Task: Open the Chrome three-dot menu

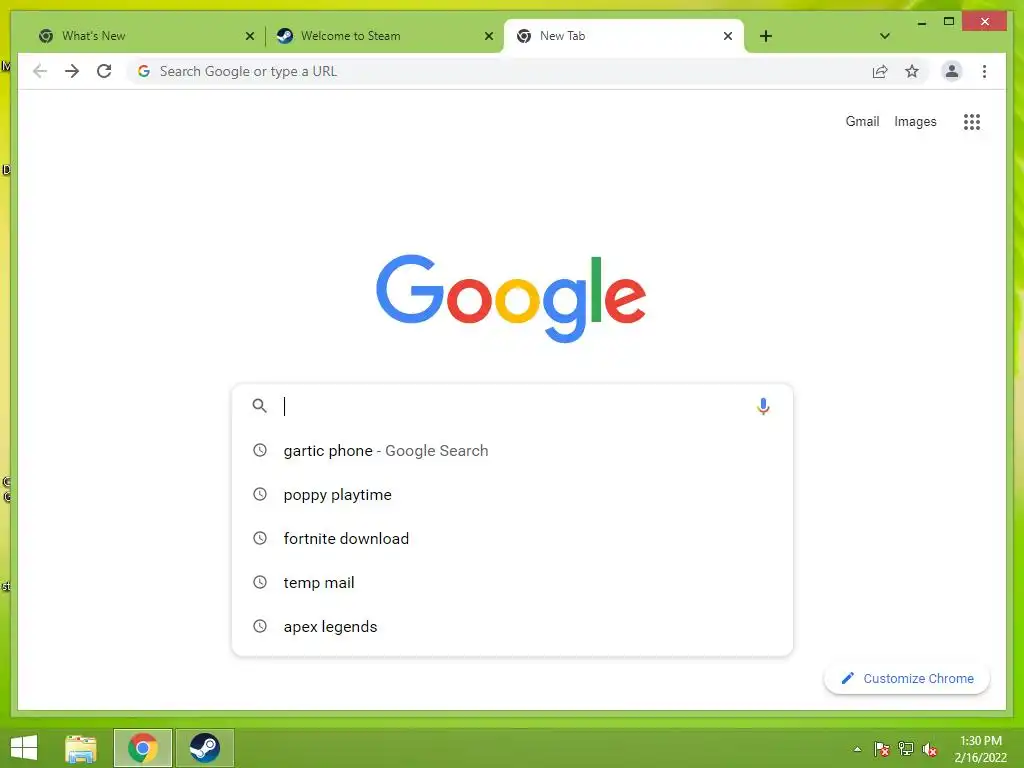Action: click(984, 71)
